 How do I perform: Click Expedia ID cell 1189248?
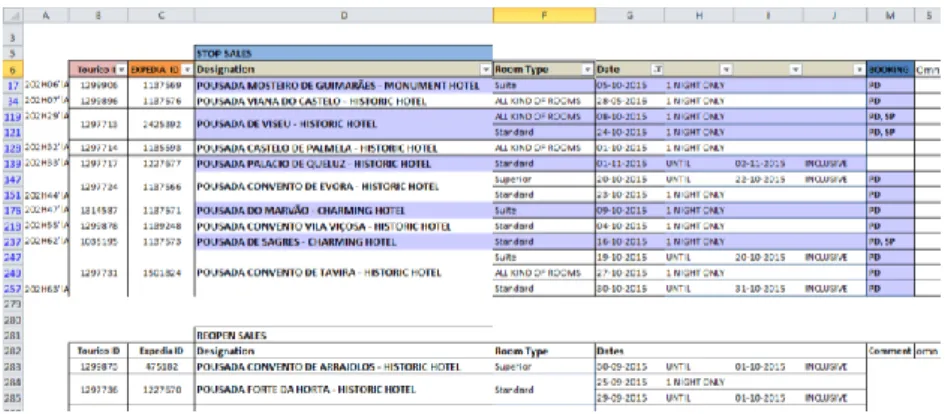coord(161,227)
